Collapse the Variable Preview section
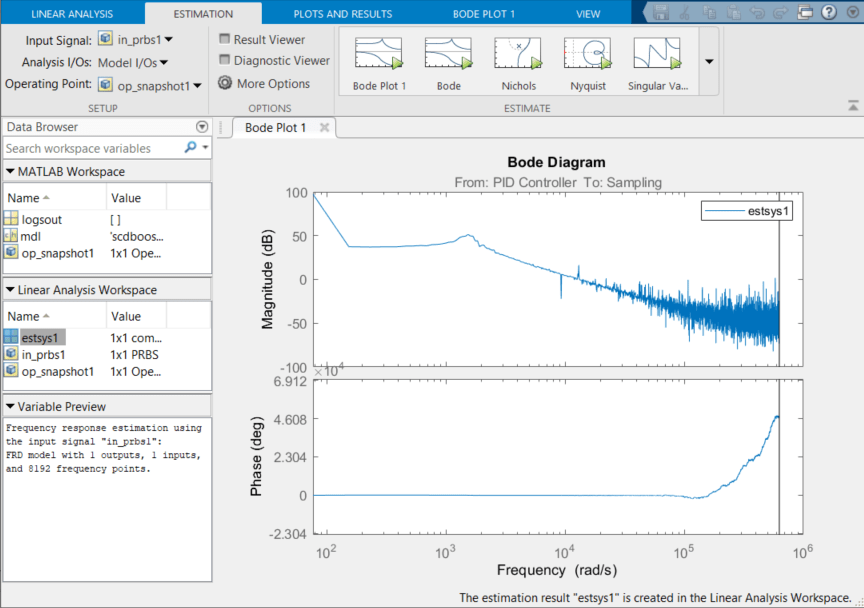The image size is (864, 608). (10, 407)
